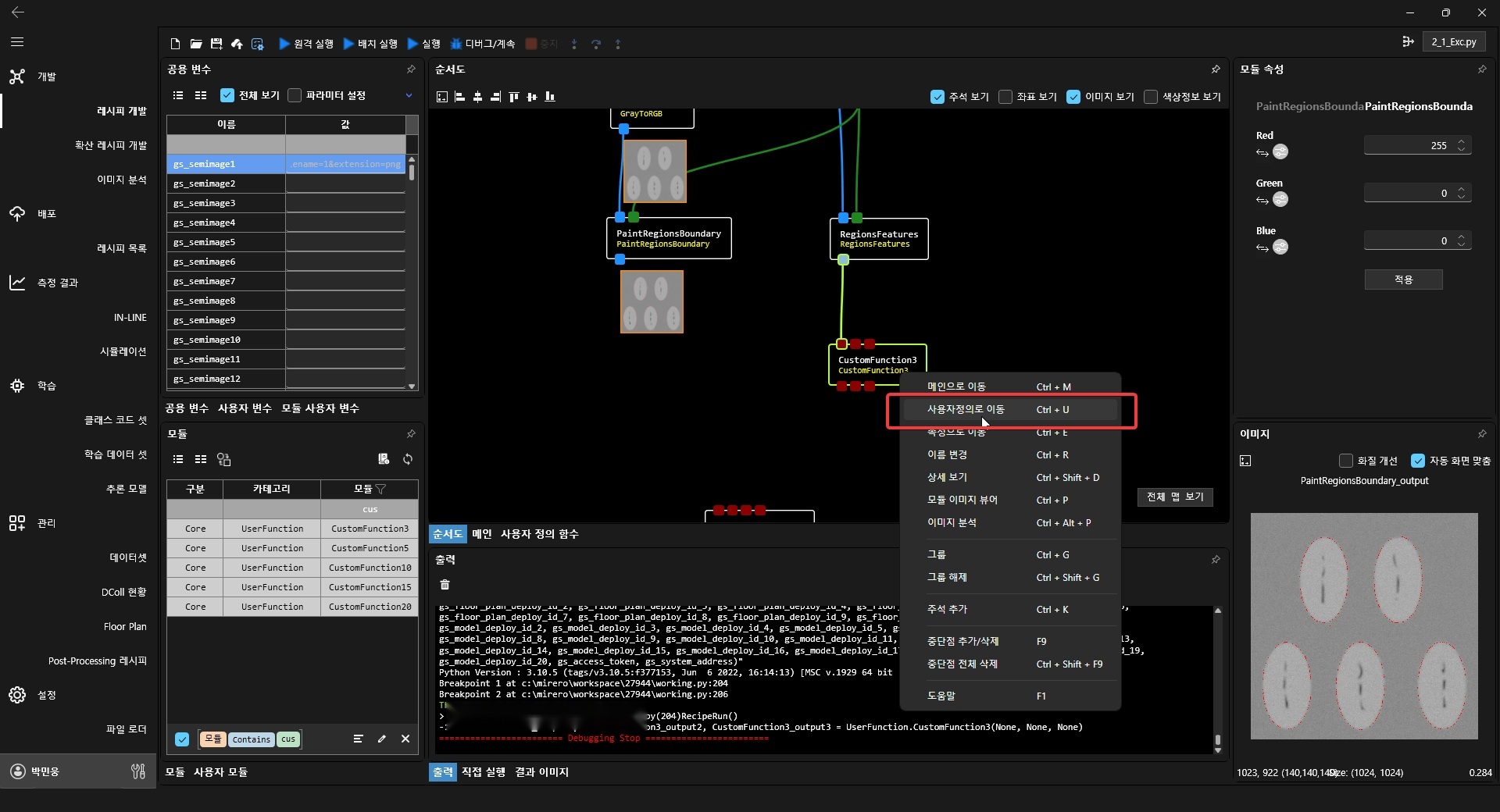Click the pencil edit filter icon
The width and height of the screenshot is (1500, 812).
(382, 739)
